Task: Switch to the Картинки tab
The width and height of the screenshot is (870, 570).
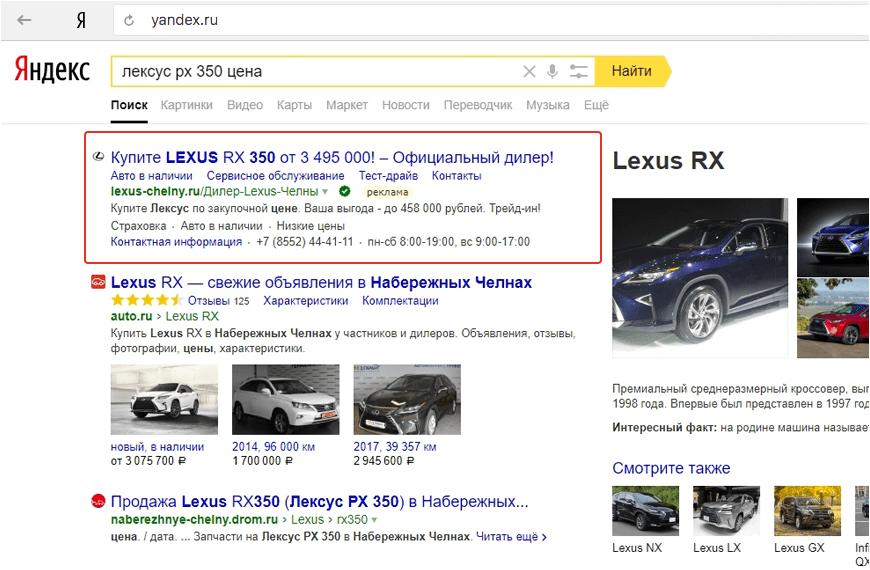Action: point(186,105)
